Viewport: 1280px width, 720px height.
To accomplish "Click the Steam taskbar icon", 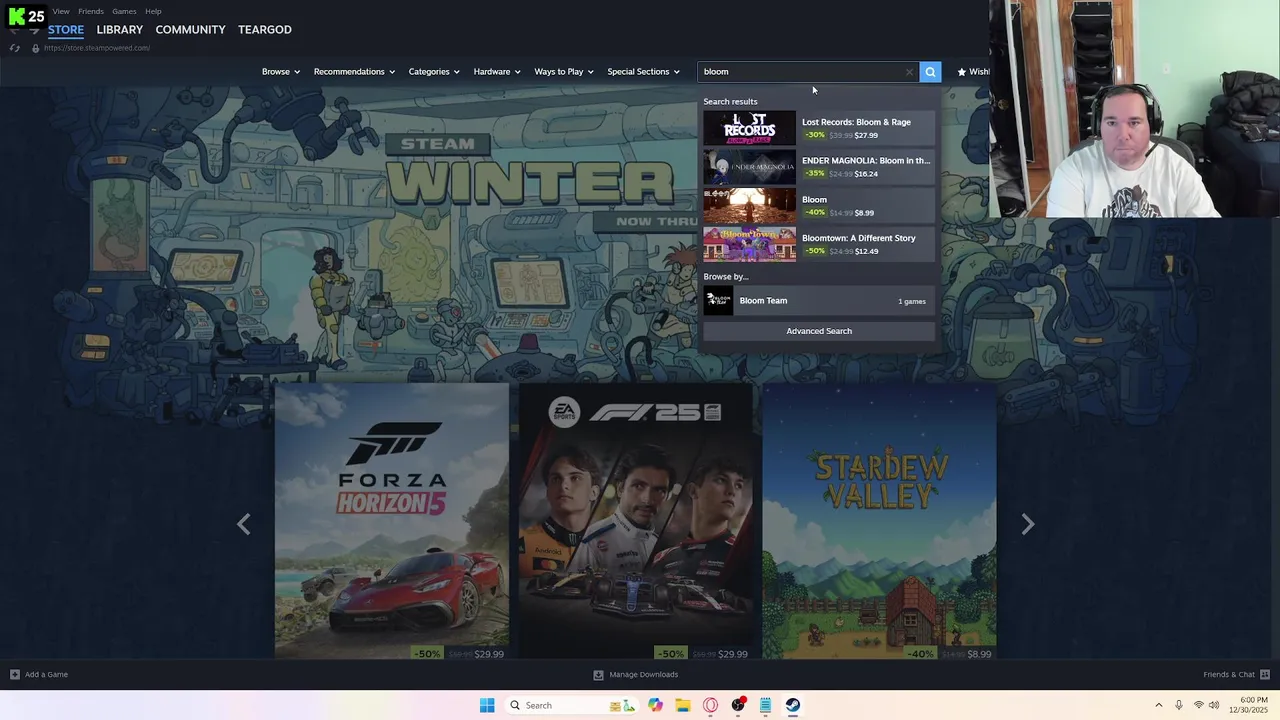I will pyautogui.click(x=792, y=705).
